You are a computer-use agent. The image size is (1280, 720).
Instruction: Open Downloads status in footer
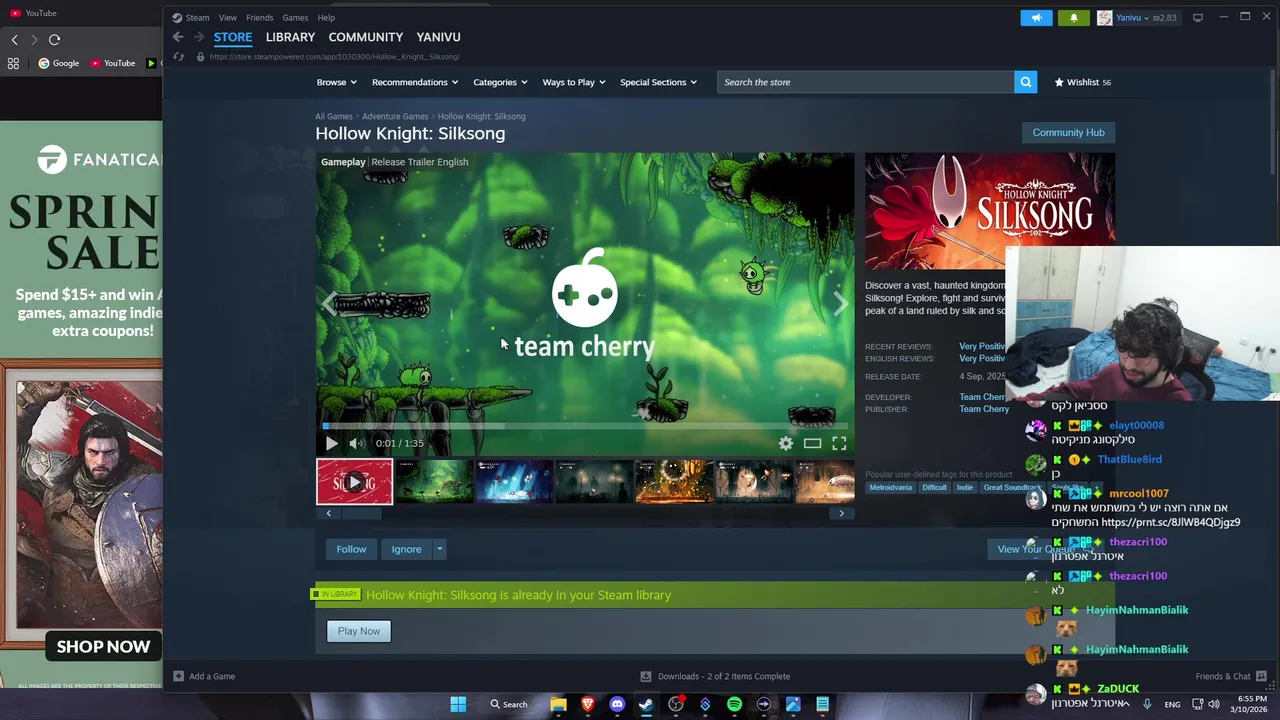(x=715, y=676)
